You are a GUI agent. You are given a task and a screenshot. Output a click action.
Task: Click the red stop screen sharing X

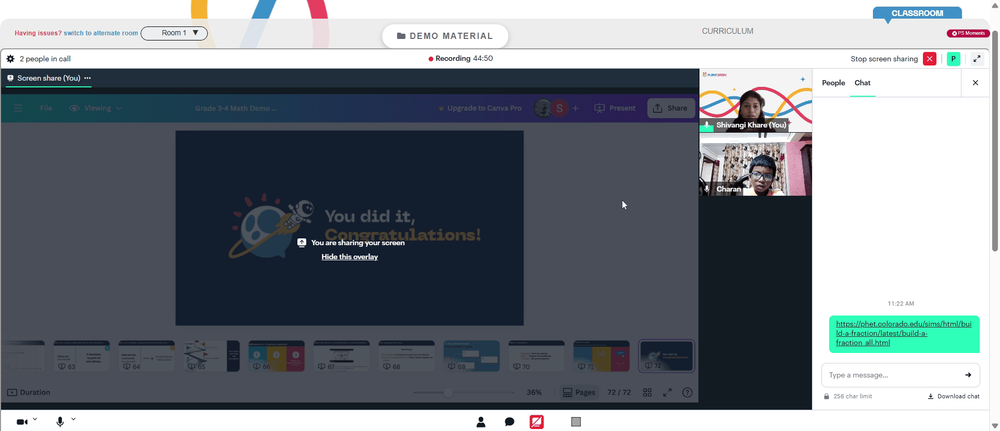click(x=930, y=59)
